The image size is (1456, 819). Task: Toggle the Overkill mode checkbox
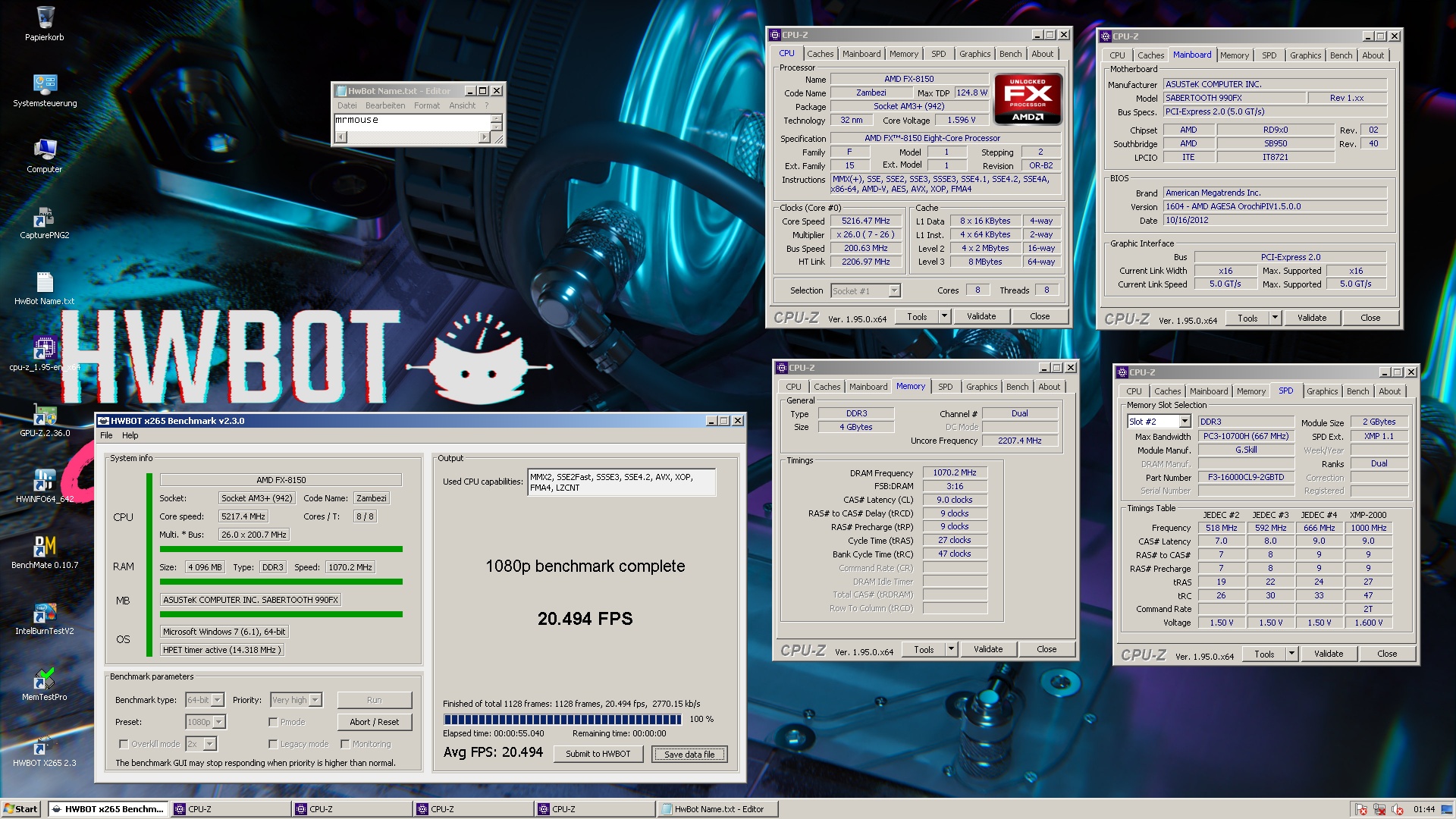tap(124, 744)
